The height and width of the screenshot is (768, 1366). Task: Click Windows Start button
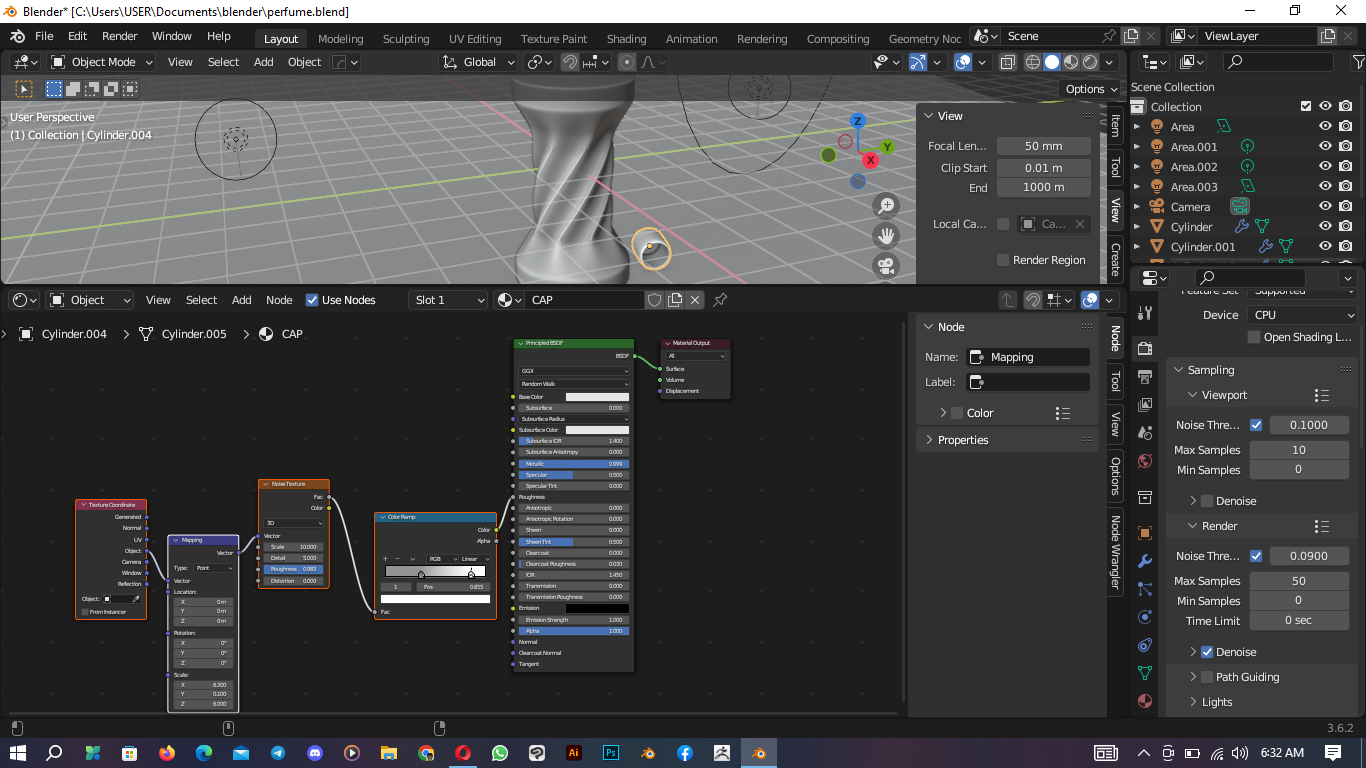point(18,753)
